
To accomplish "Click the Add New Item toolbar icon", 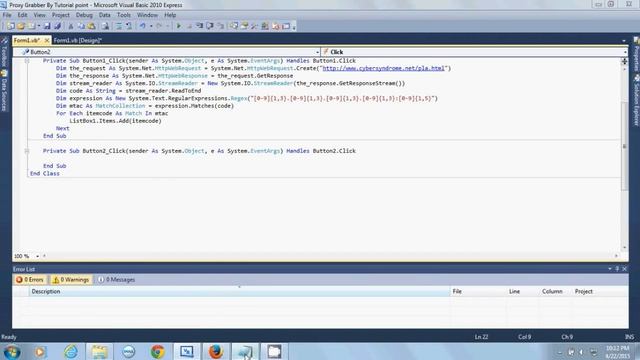I will (x=31, y=26).
